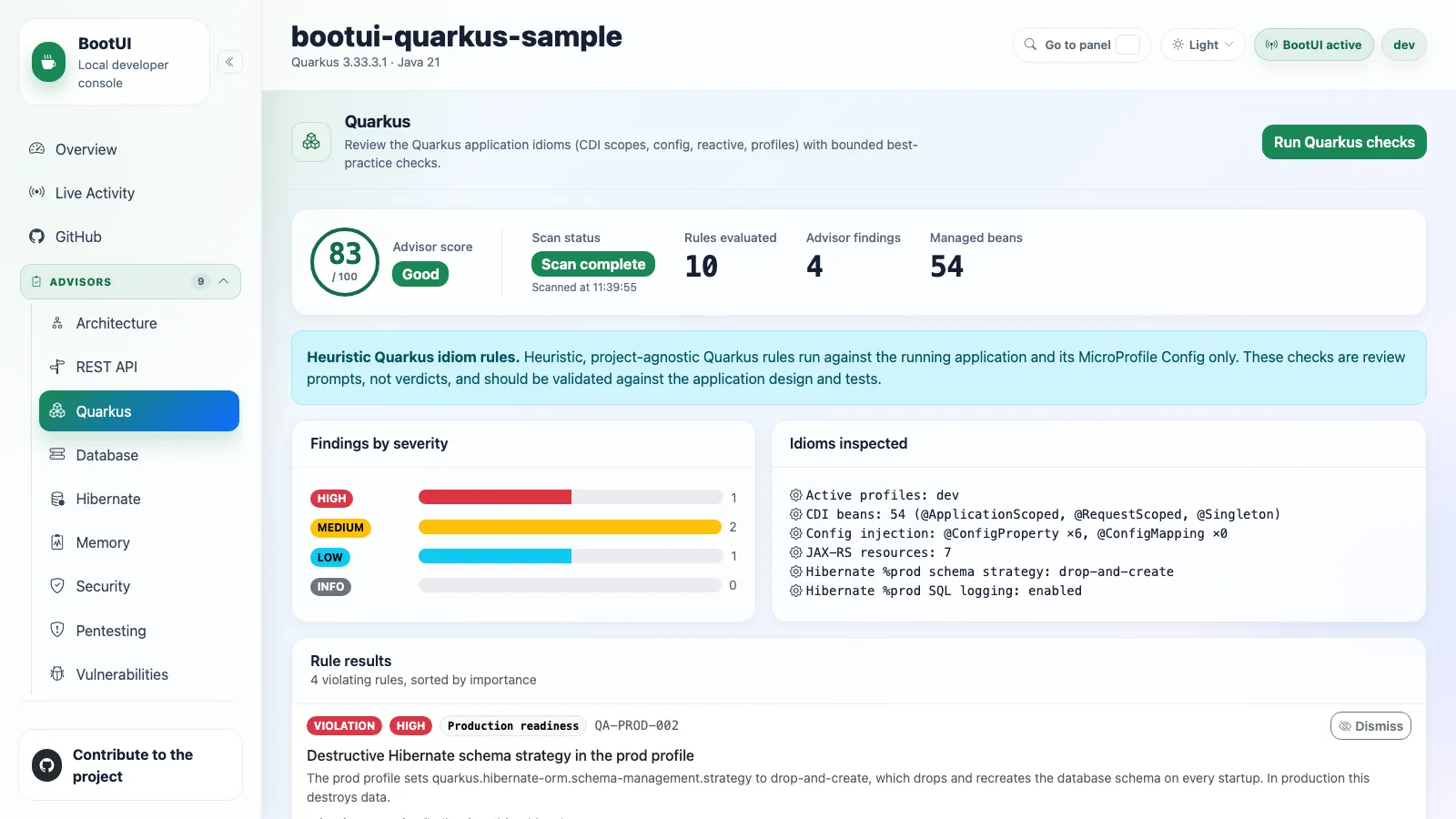Click the Hibernate database-lock icon

click(x=57, y=499)
